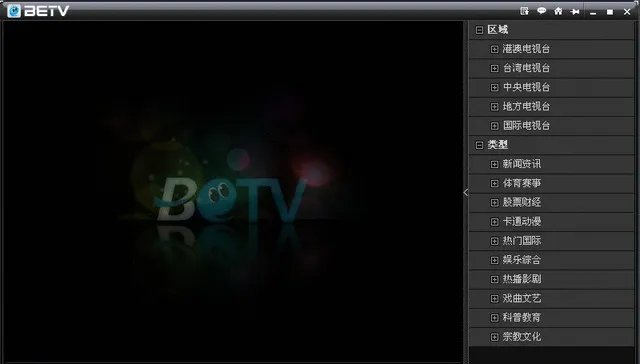Expand the 宗教文化 node

(494, 337)
